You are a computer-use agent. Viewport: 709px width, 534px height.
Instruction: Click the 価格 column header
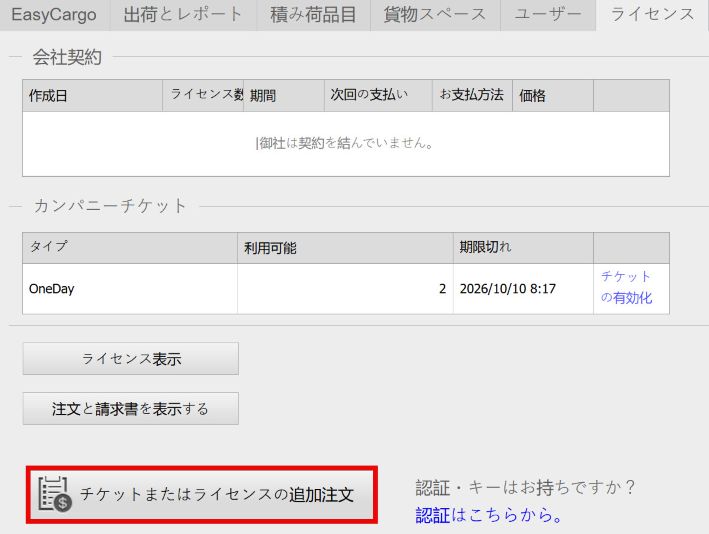point(552,96)
